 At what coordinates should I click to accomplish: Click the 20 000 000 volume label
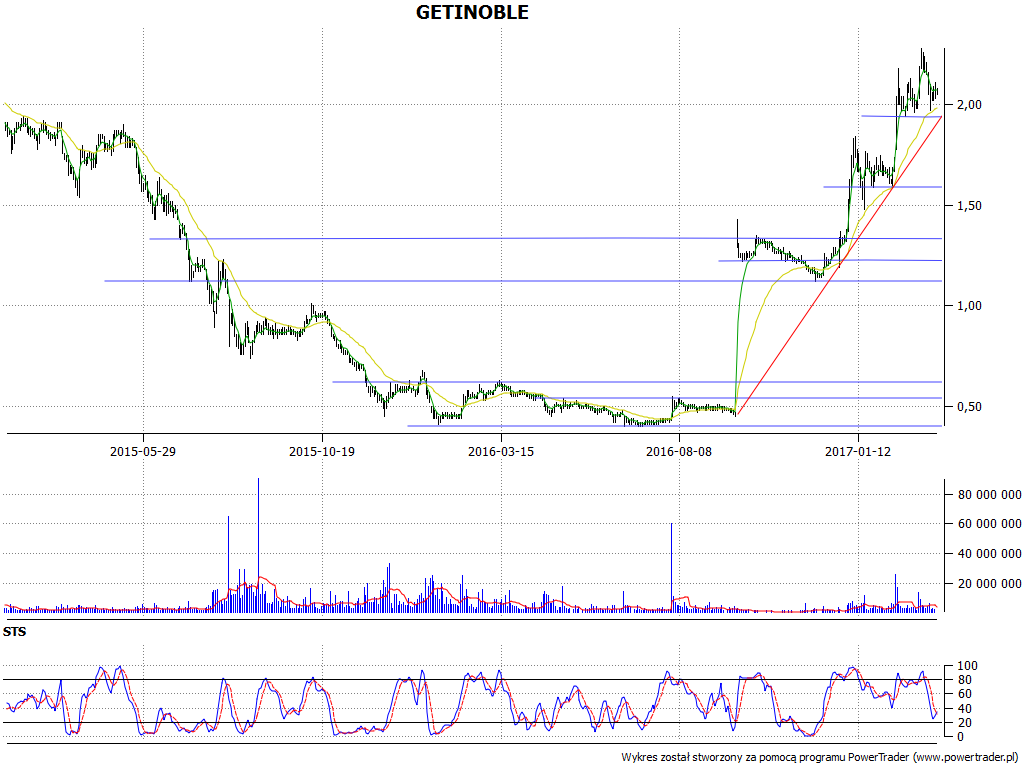pos(989,584)
